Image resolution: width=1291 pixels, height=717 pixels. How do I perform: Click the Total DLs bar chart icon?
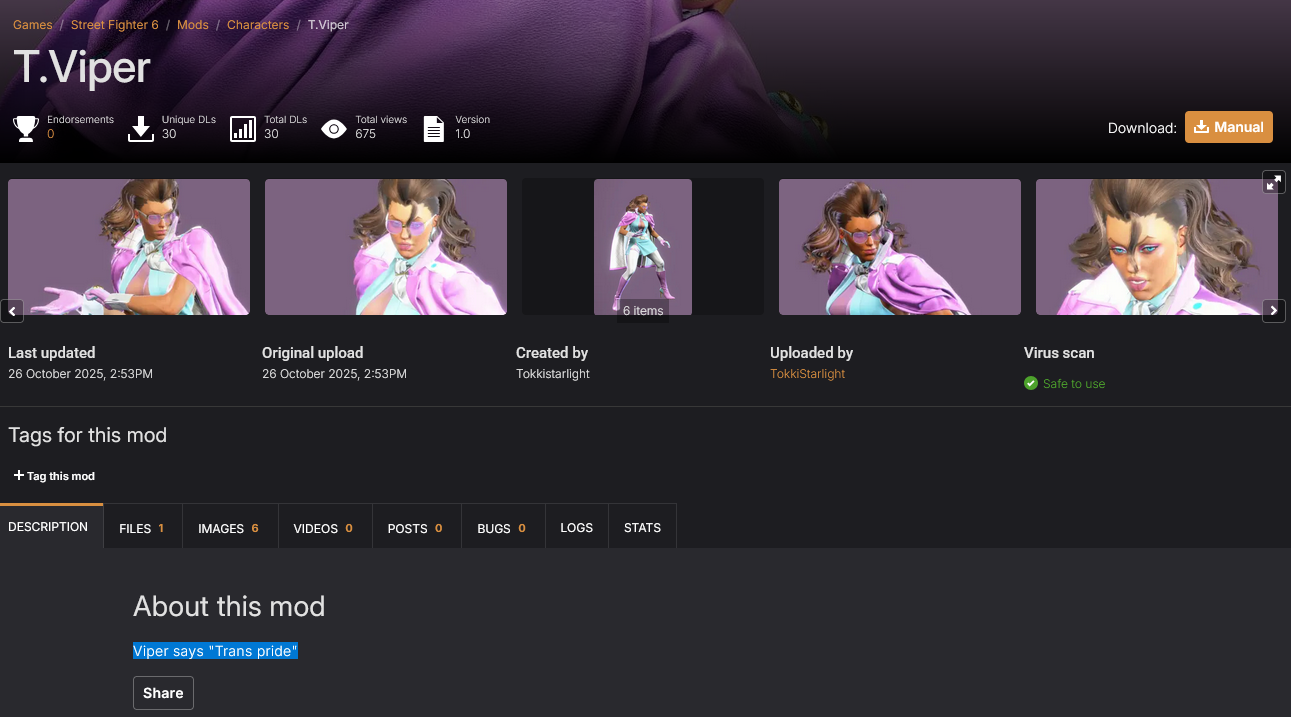click(x=243, y=128)
